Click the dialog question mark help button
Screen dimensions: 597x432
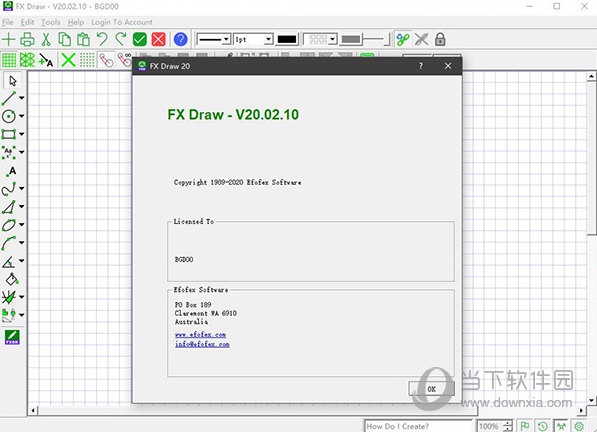[421, 66]
